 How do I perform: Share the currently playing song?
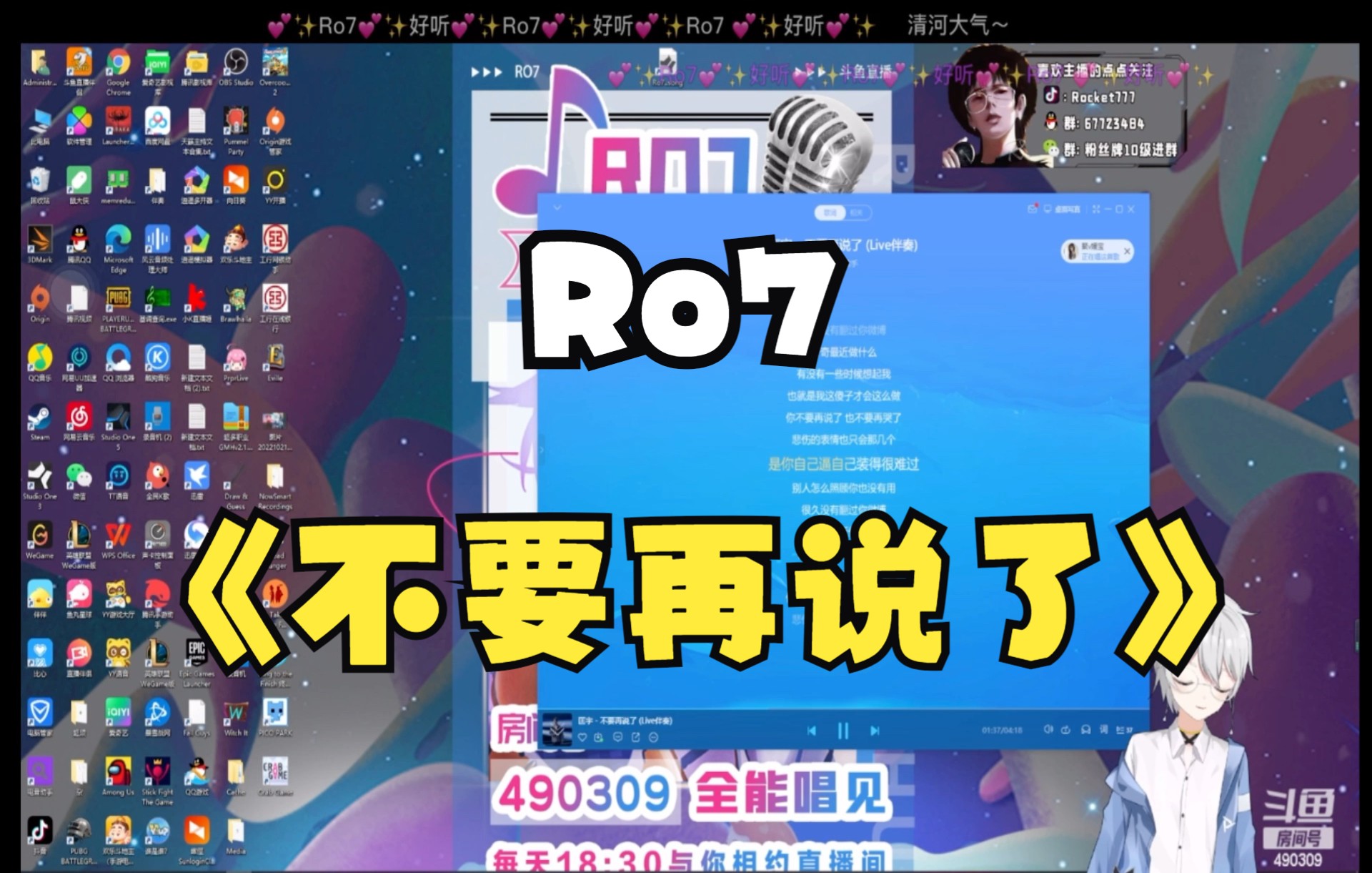coord(635,737)
